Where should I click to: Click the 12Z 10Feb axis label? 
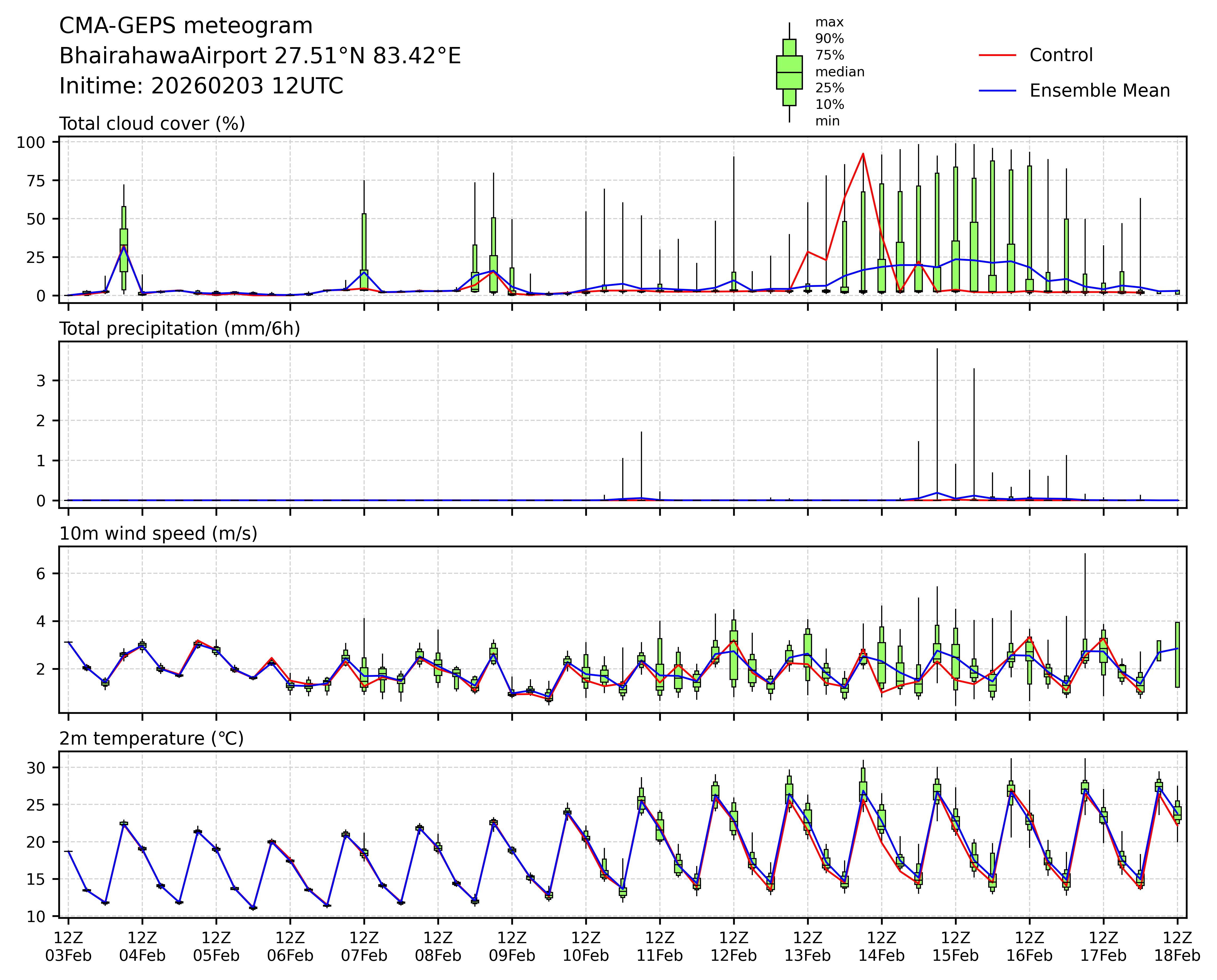pos(586,947)
